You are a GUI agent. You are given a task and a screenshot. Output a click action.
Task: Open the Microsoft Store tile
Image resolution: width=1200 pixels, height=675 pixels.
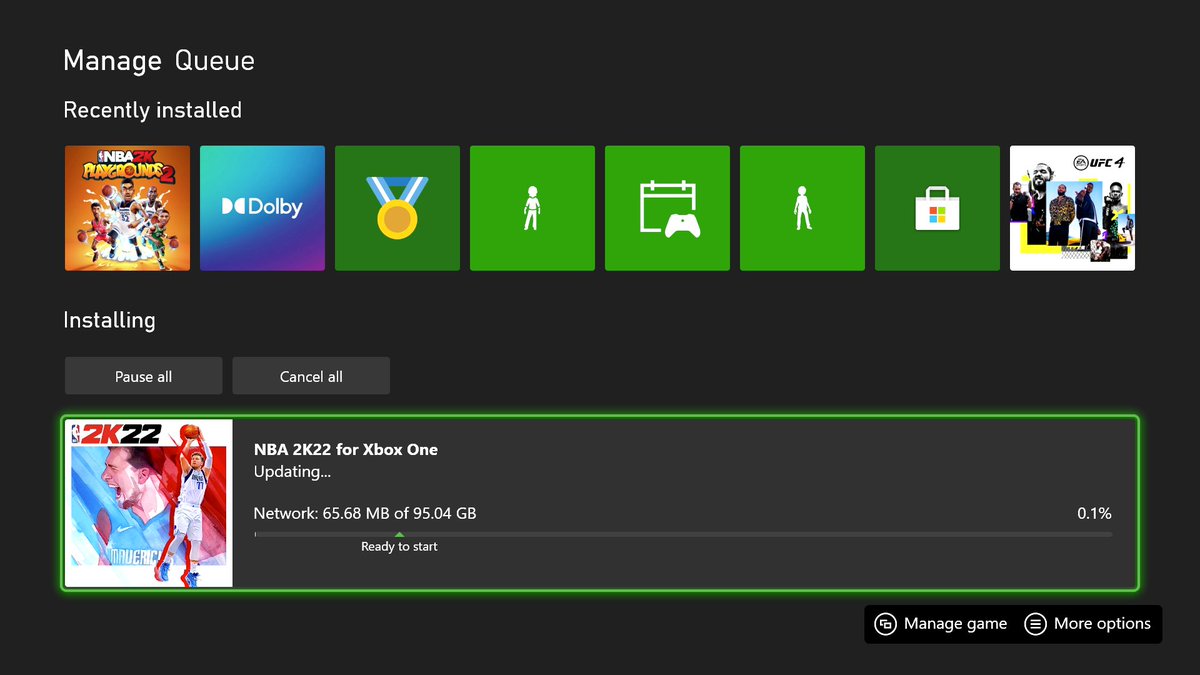click(x=937, y=208)
